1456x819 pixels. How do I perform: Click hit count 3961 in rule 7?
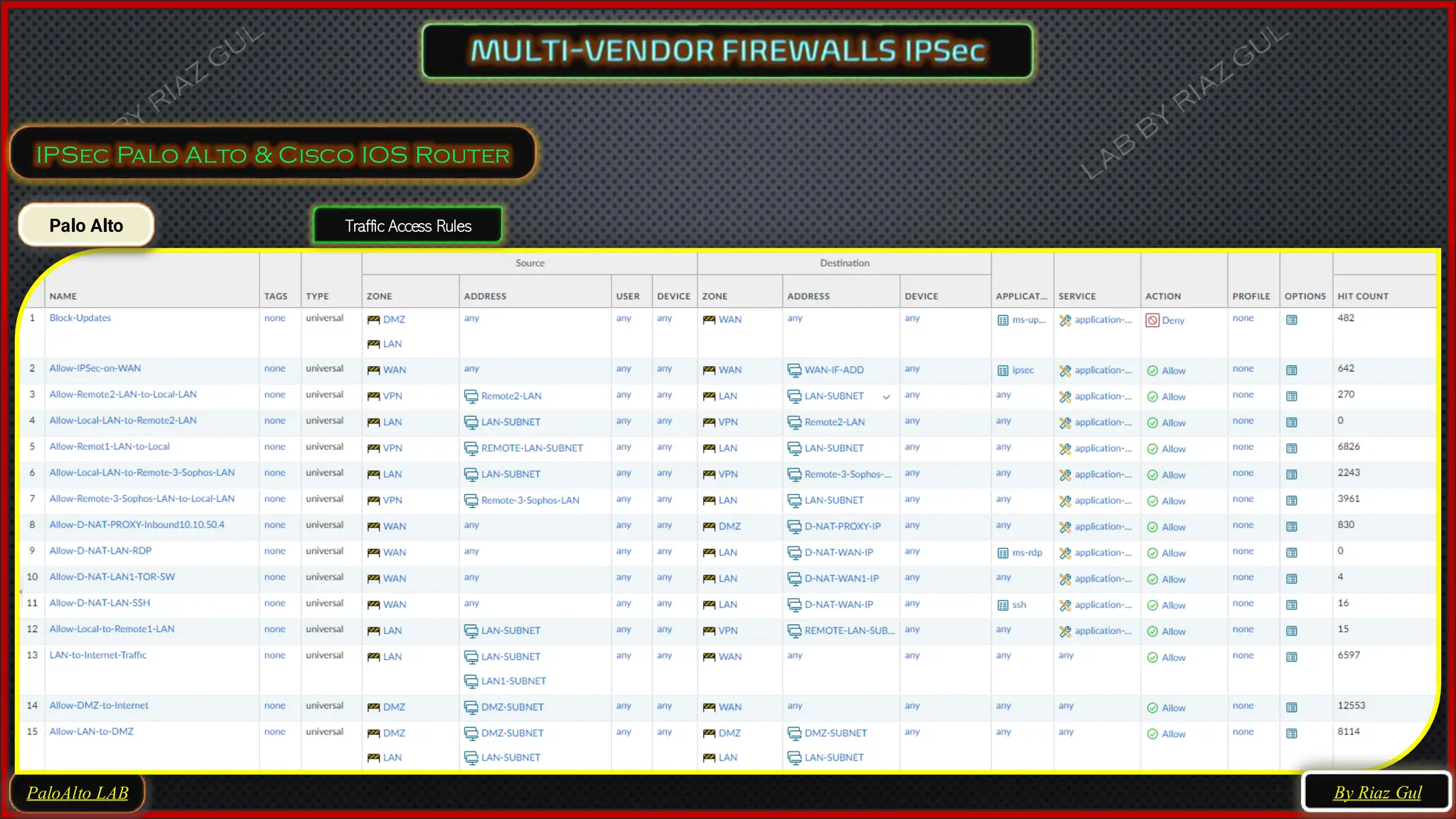pos(1349,499)
